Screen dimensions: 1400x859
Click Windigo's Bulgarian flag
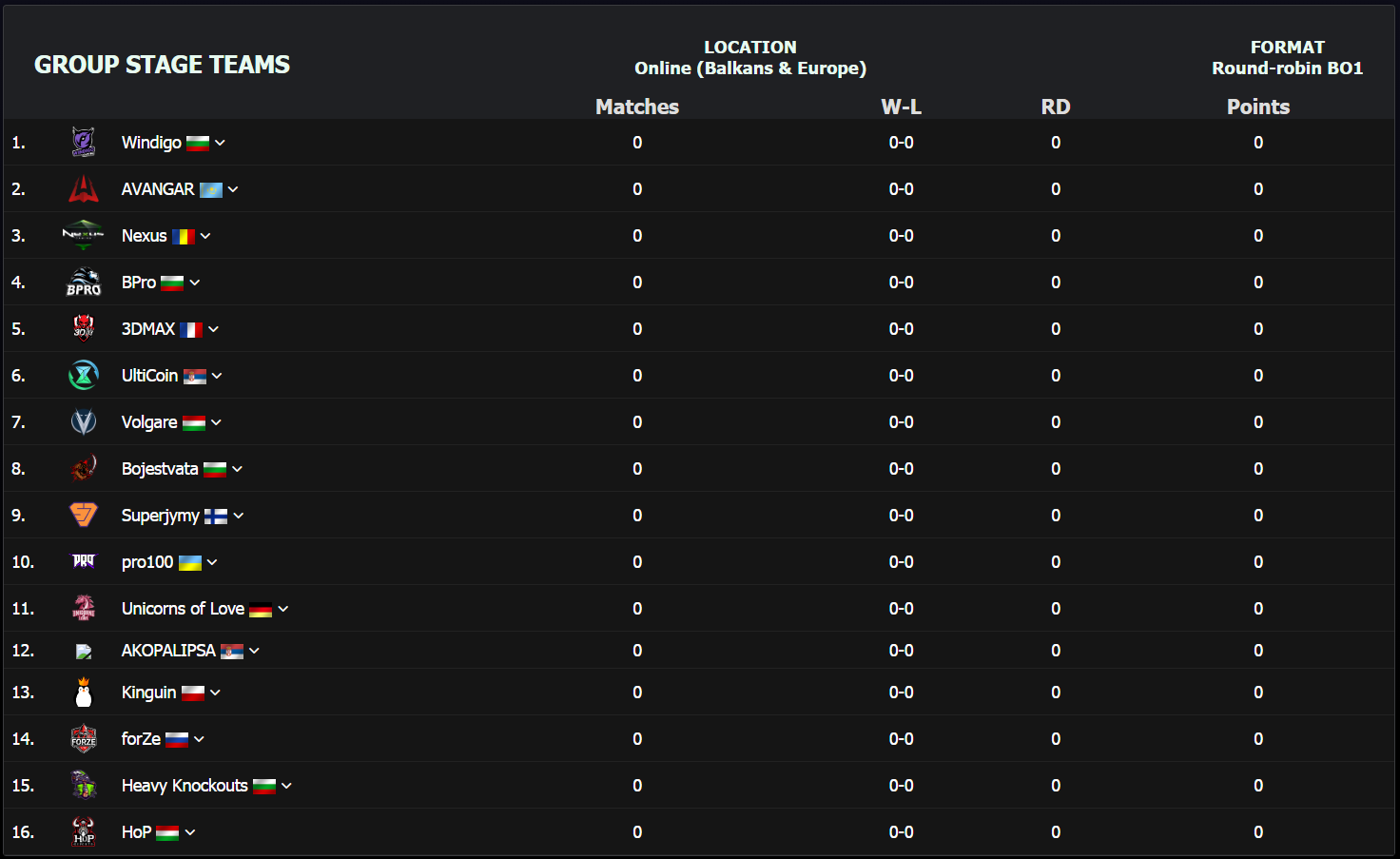(198, 144)
